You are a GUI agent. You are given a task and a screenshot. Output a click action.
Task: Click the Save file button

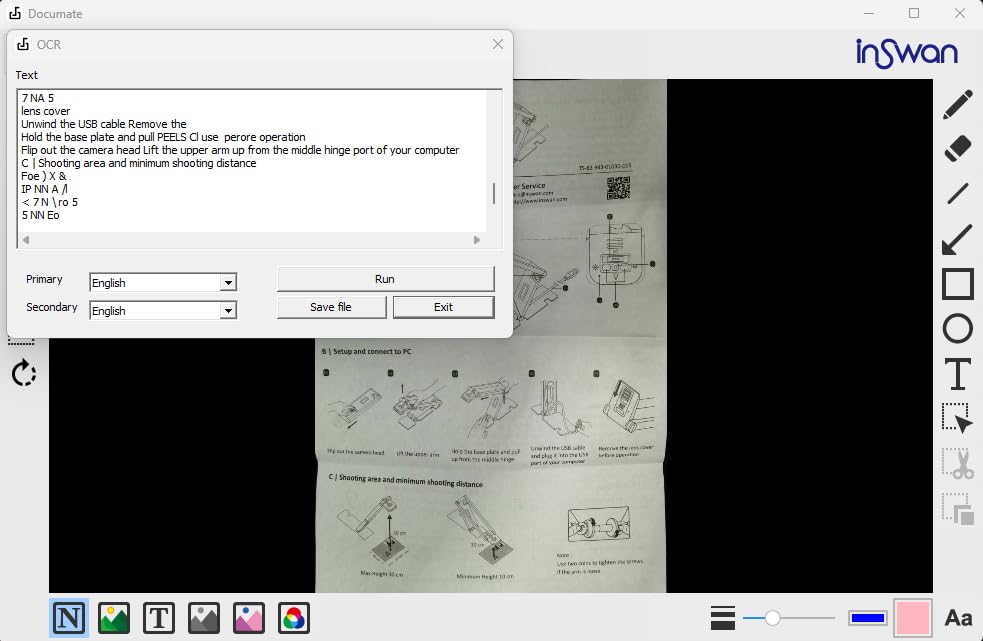click(330, 307)
